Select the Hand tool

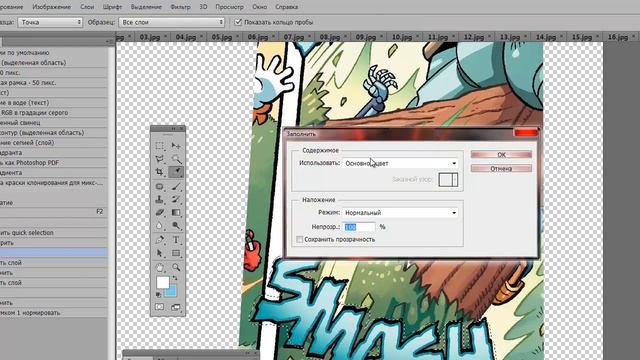pyautogui.click(x=160, y=268)
